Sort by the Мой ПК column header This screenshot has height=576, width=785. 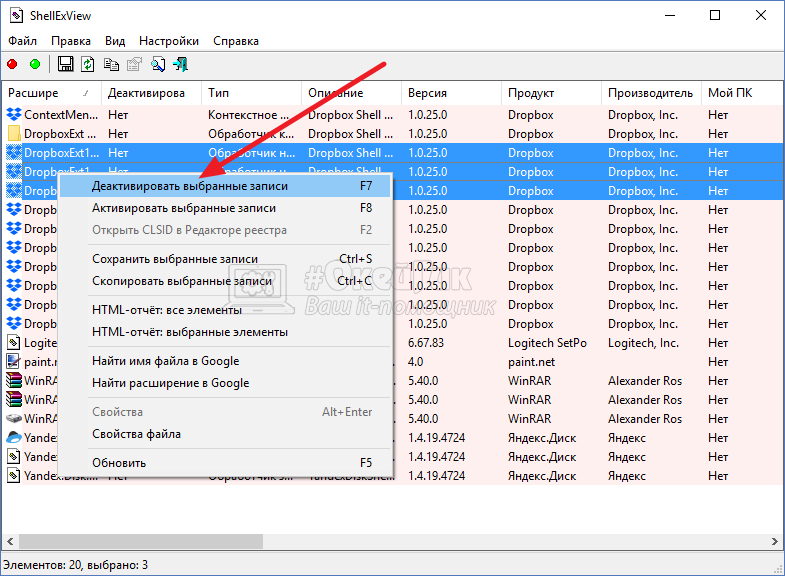743,93
